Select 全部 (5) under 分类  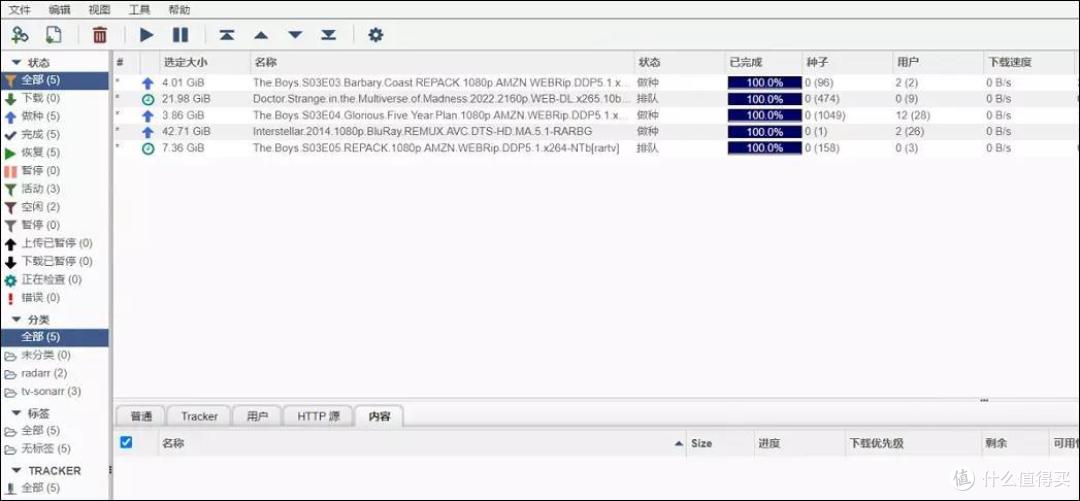(x=54, y=337)
